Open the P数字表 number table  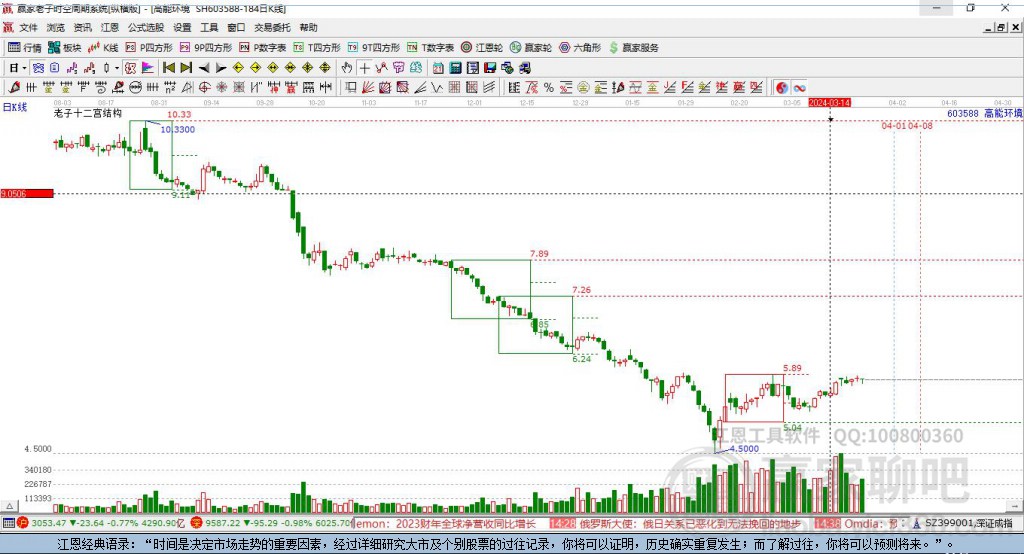coord(263,48)
